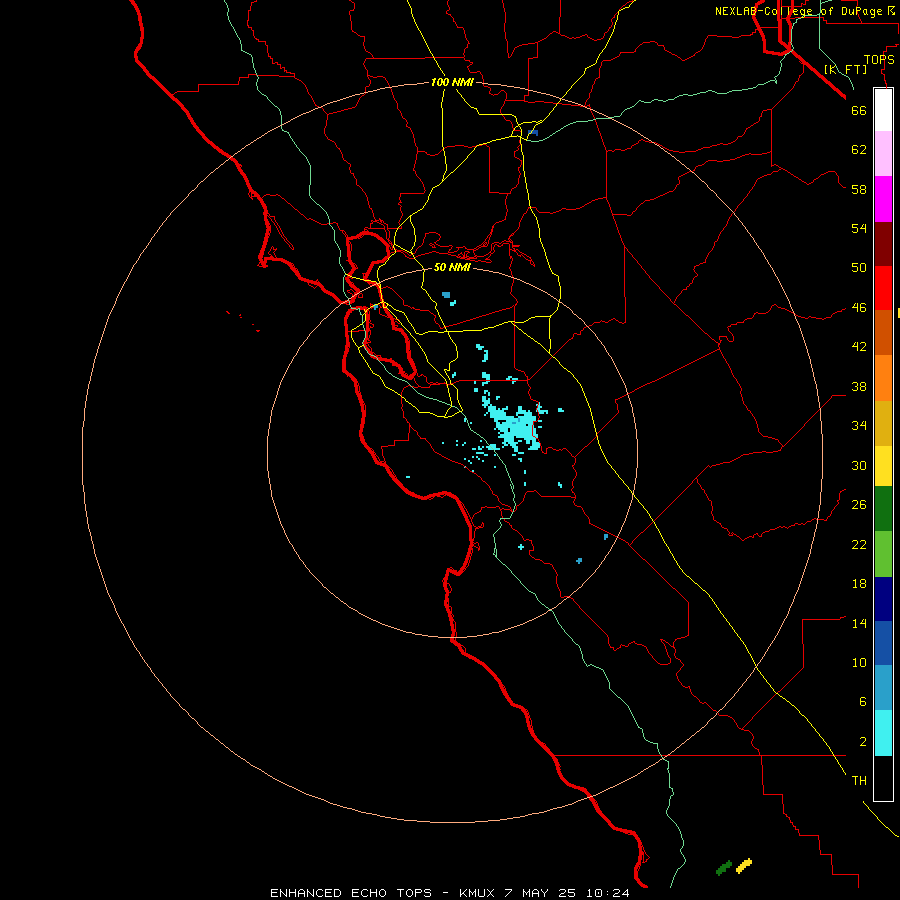
Task: Click the largest cyan echo cluster
Action: [x=514, y=428]
